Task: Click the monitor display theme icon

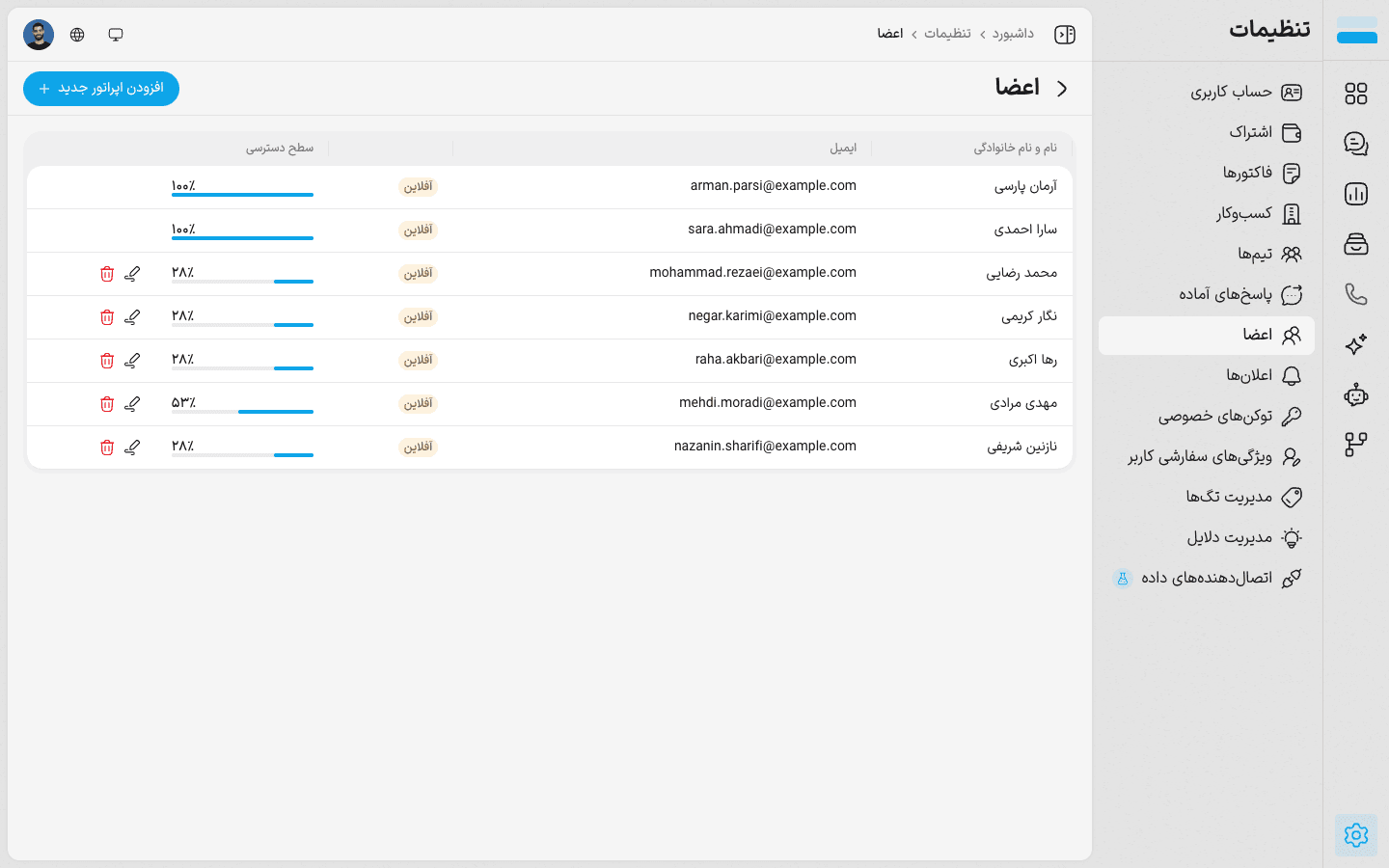Action: (116, 35)
